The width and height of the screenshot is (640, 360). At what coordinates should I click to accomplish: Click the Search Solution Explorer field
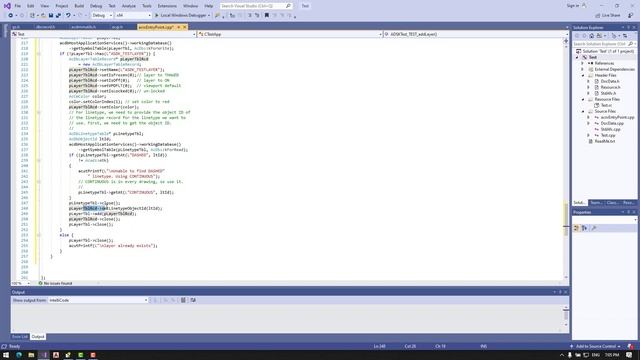click(604, 44)
